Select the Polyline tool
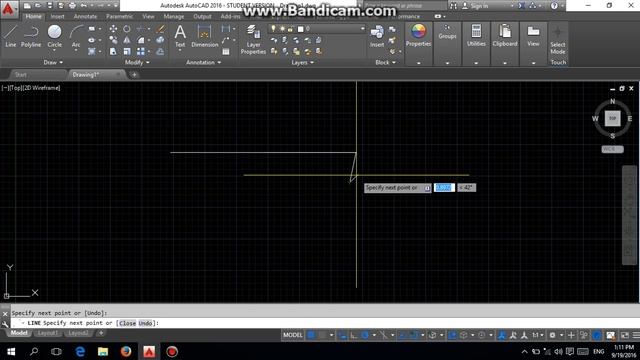 point(31,36)
